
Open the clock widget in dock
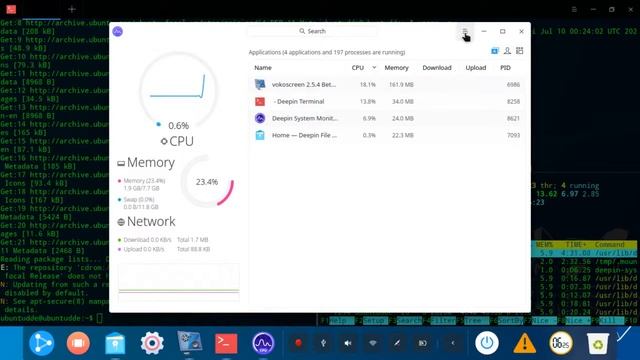561,343
